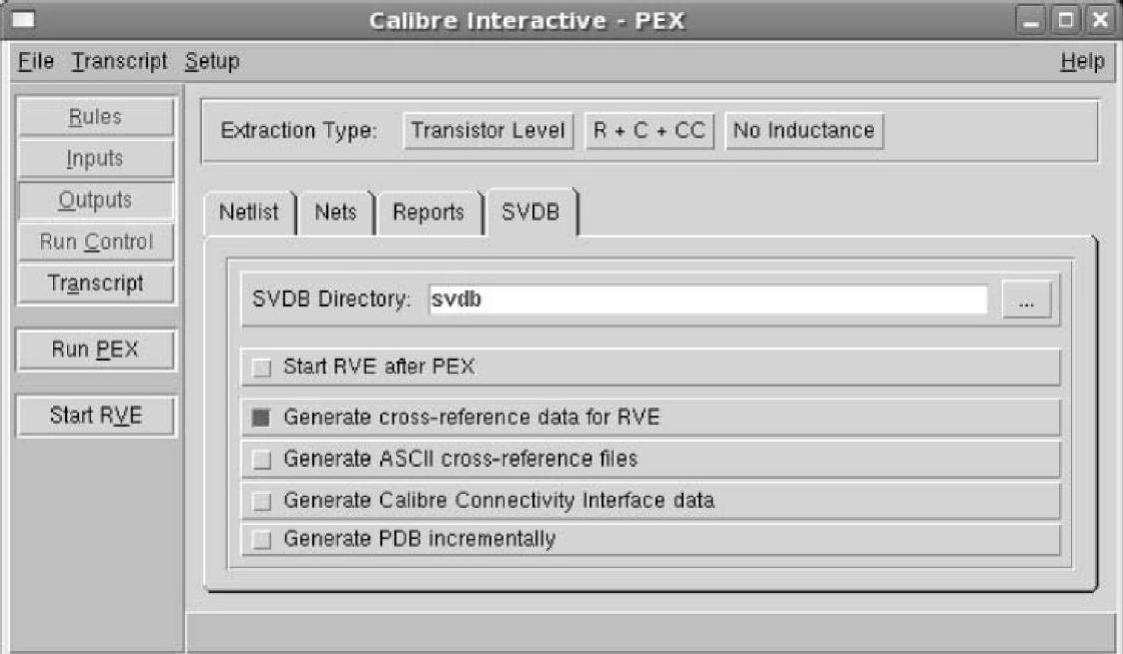Minimize the Calibre Interactive PEX window
The width and height of the screenshot is (1123, 654).
(1031, 21)
